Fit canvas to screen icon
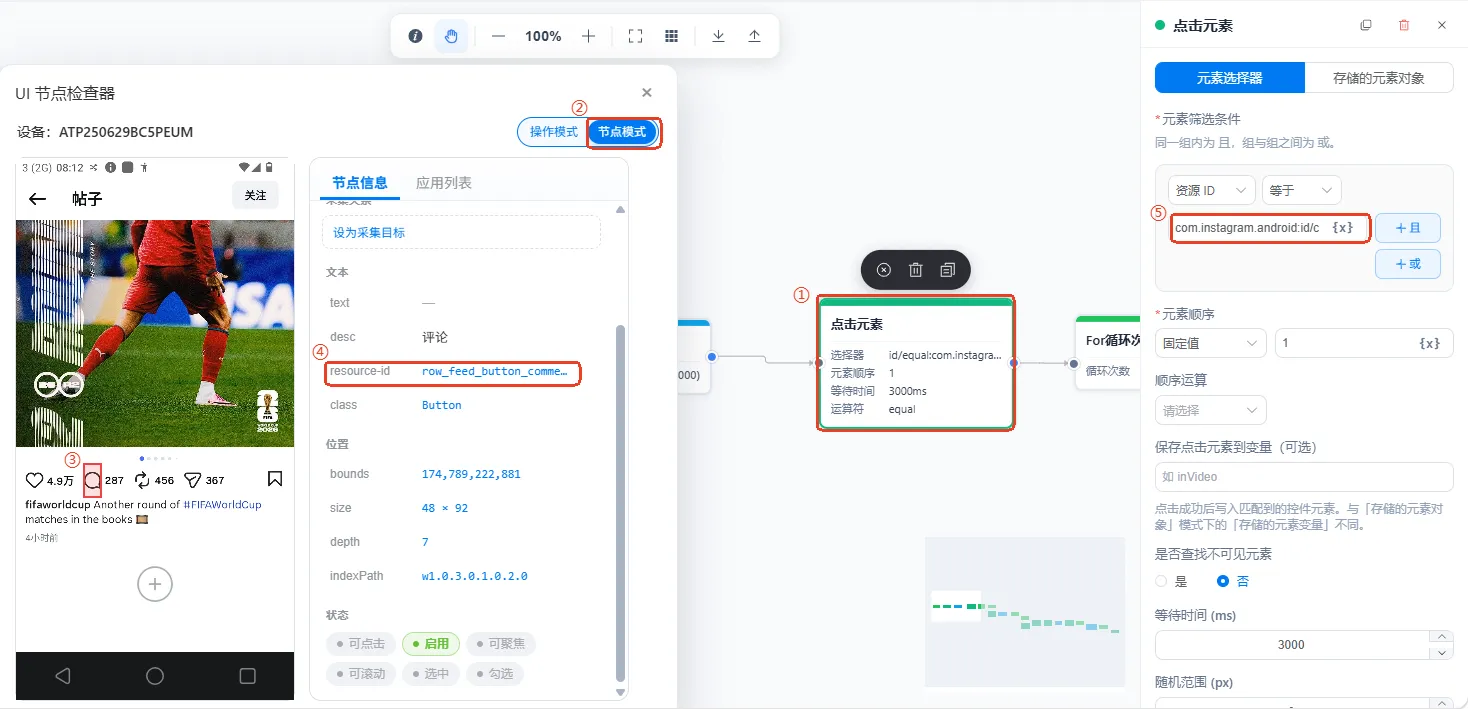 tap(635, 36)
